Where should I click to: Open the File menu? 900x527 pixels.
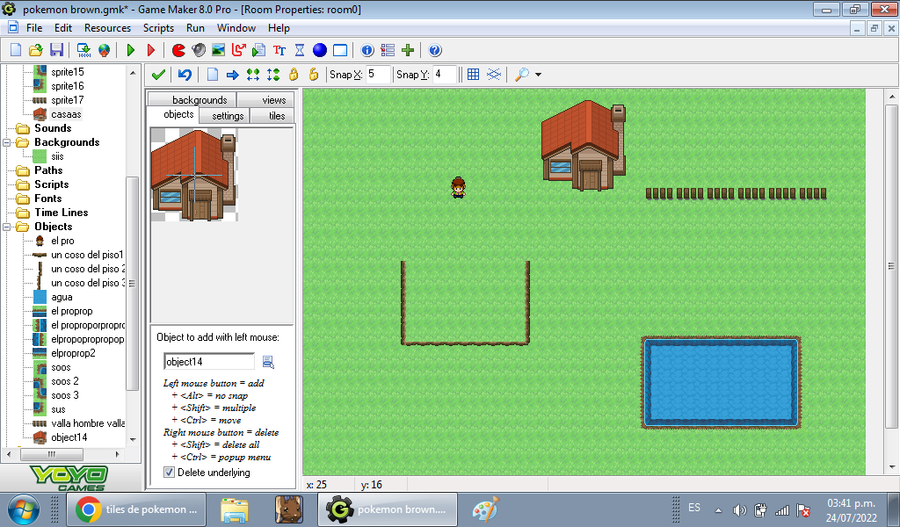(34, 28)
